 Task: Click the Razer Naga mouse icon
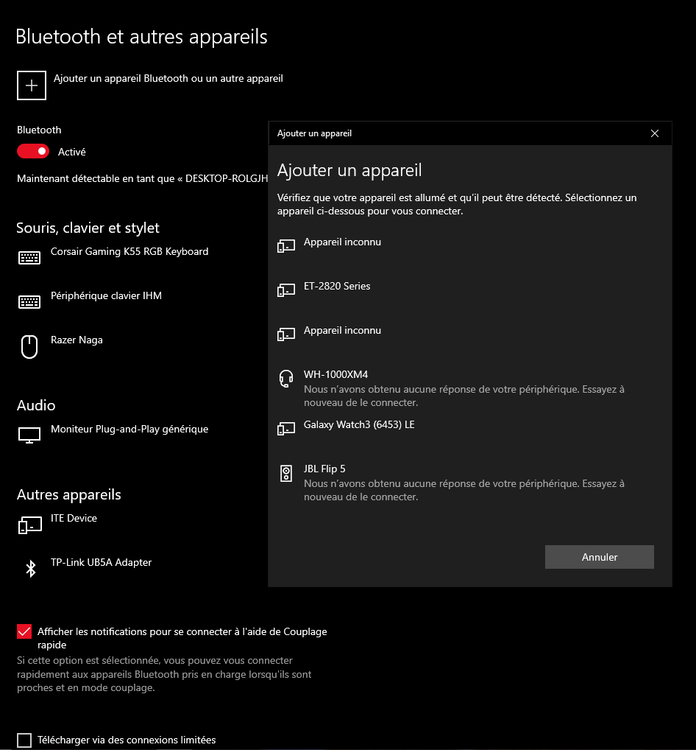pyautogui.click(x=29, y=346)
